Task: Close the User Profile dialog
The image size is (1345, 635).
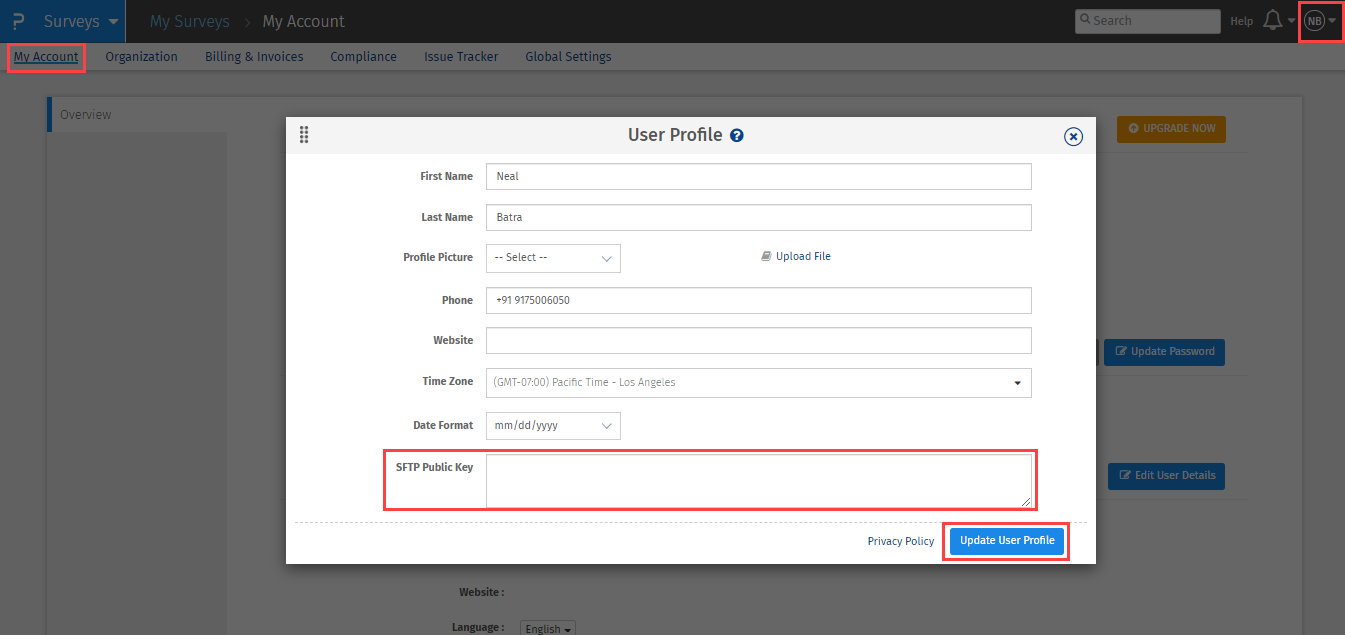Action: (1073, 136)
